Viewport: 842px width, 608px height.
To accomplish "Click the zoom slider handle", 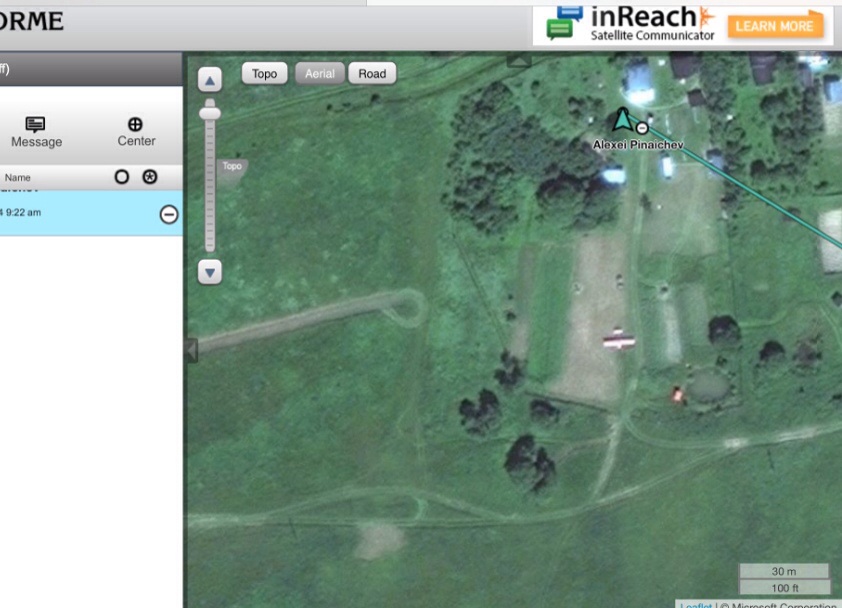I will [x=210, y=114].
